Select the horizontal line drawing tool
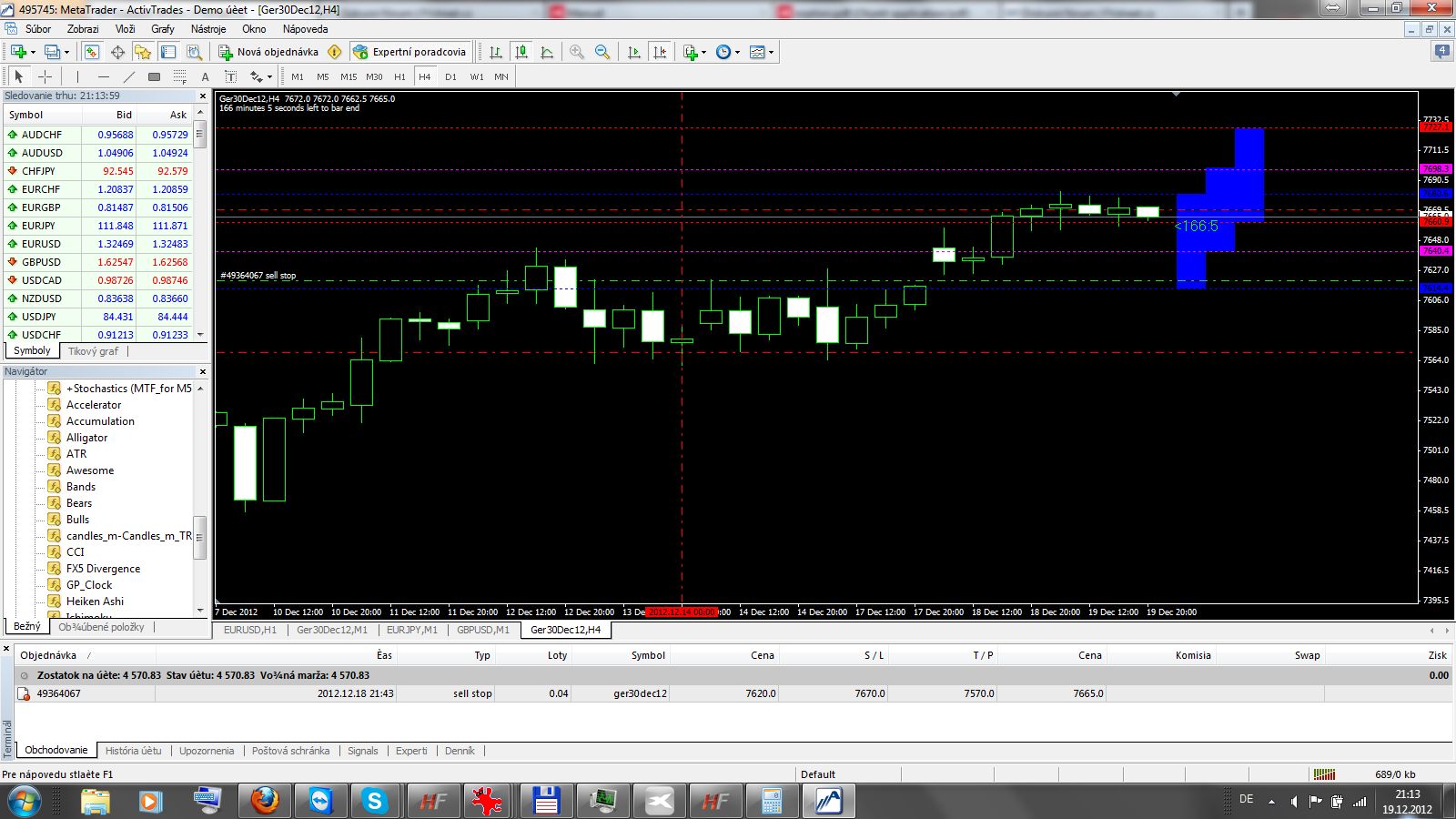This screenshot has width=1456, height=819. pos(103,76)
